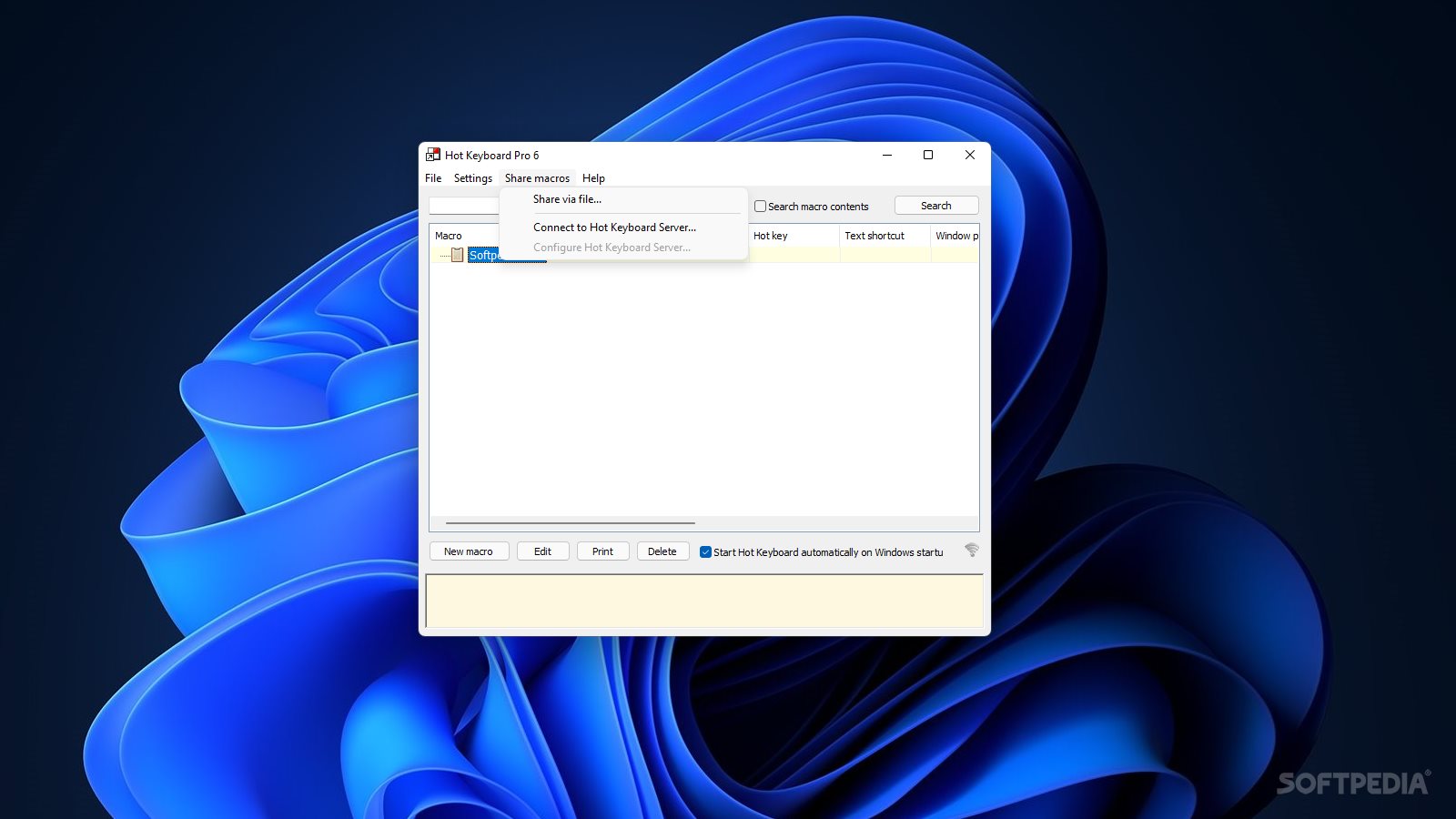Click the Edit button
1456x819 pixels.
pos(543,551)
